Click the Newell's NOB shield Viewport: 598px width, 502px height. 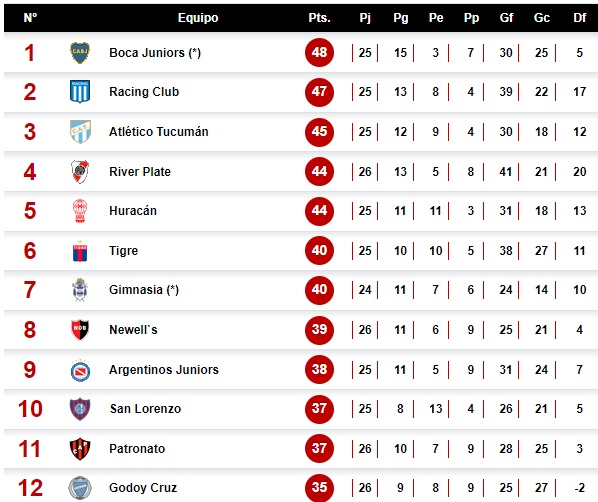pyautogui.click(x=80, y=330)
